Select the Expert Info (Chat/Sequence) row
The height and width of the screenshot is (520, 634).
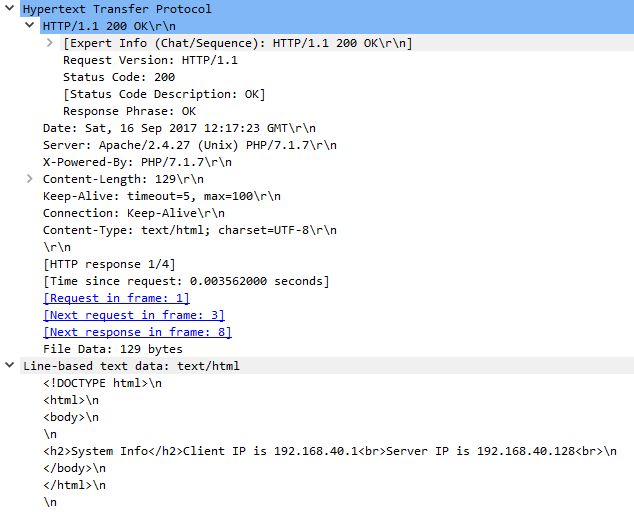tap(347, 43)
